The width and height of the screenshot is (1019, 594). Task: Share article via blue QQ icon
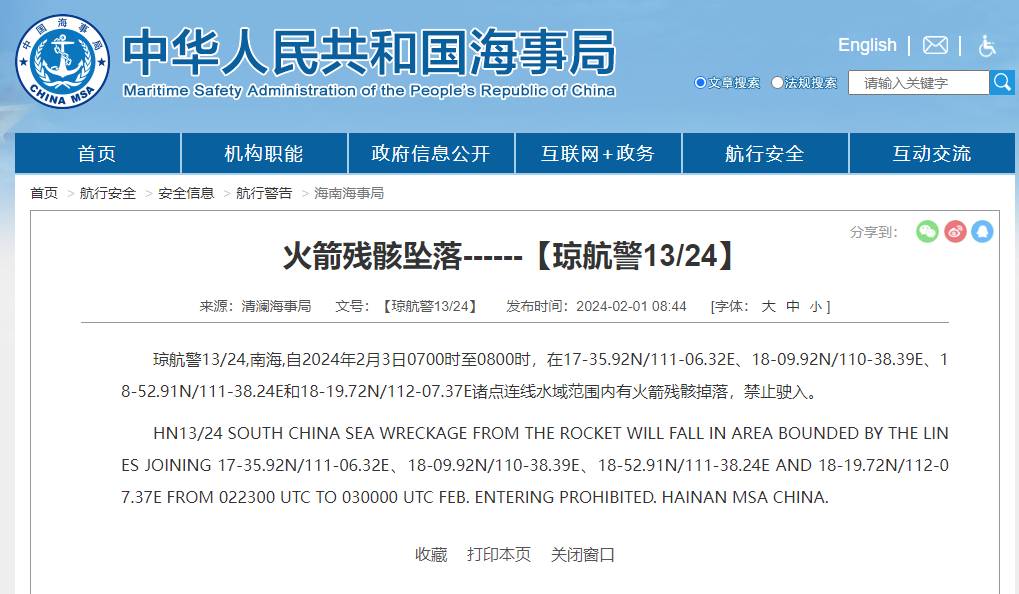[982, 231]
